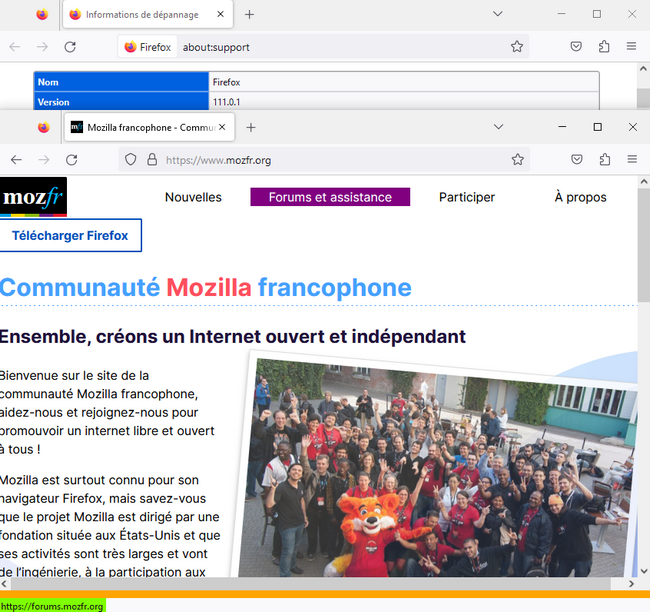650x612 pixels.
Task: Close the Mozilla francophone tab
Action: pyautogui.click(x=222, y=127)
